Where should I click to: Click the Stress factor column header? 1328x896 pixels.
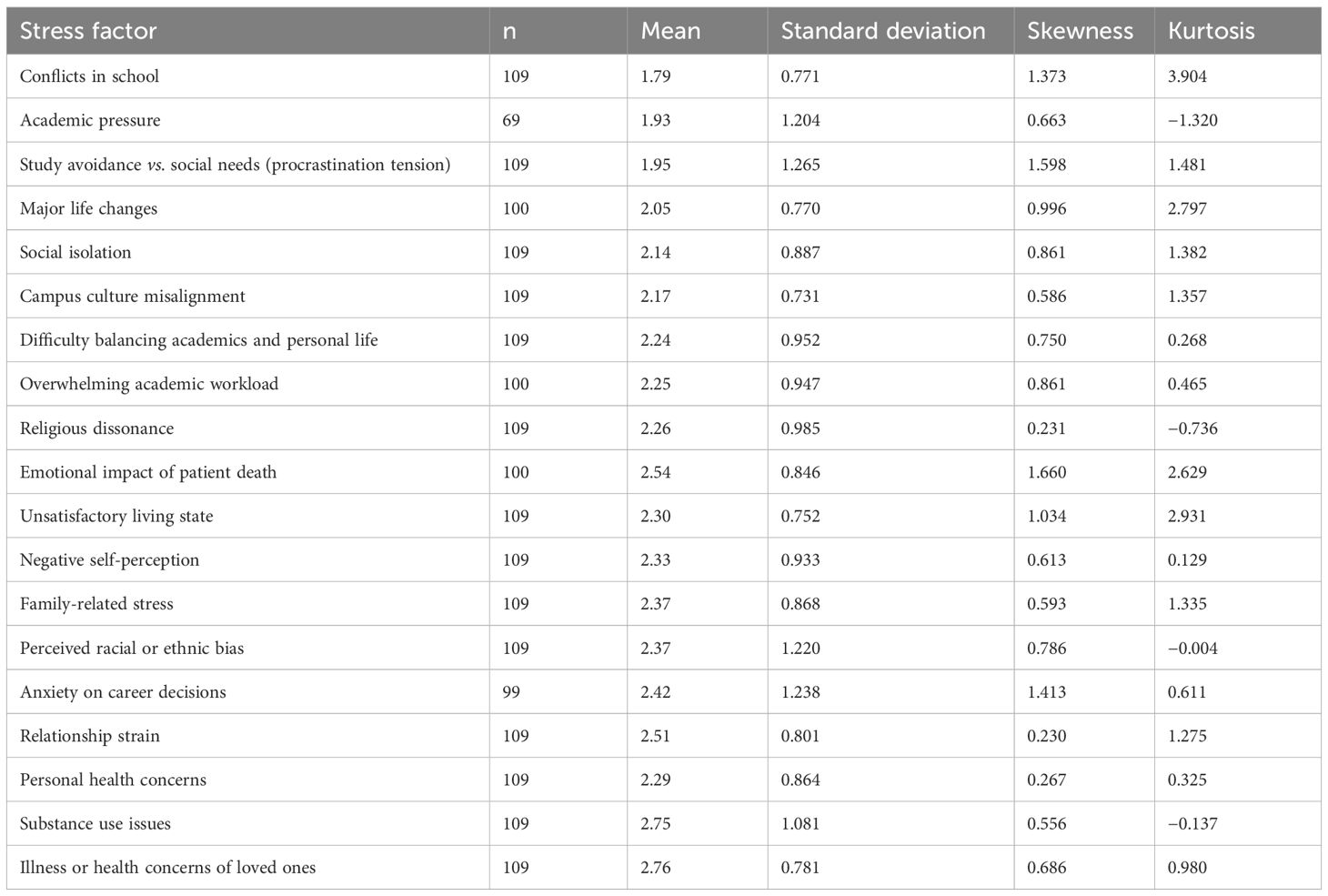[x=88, y=31]
